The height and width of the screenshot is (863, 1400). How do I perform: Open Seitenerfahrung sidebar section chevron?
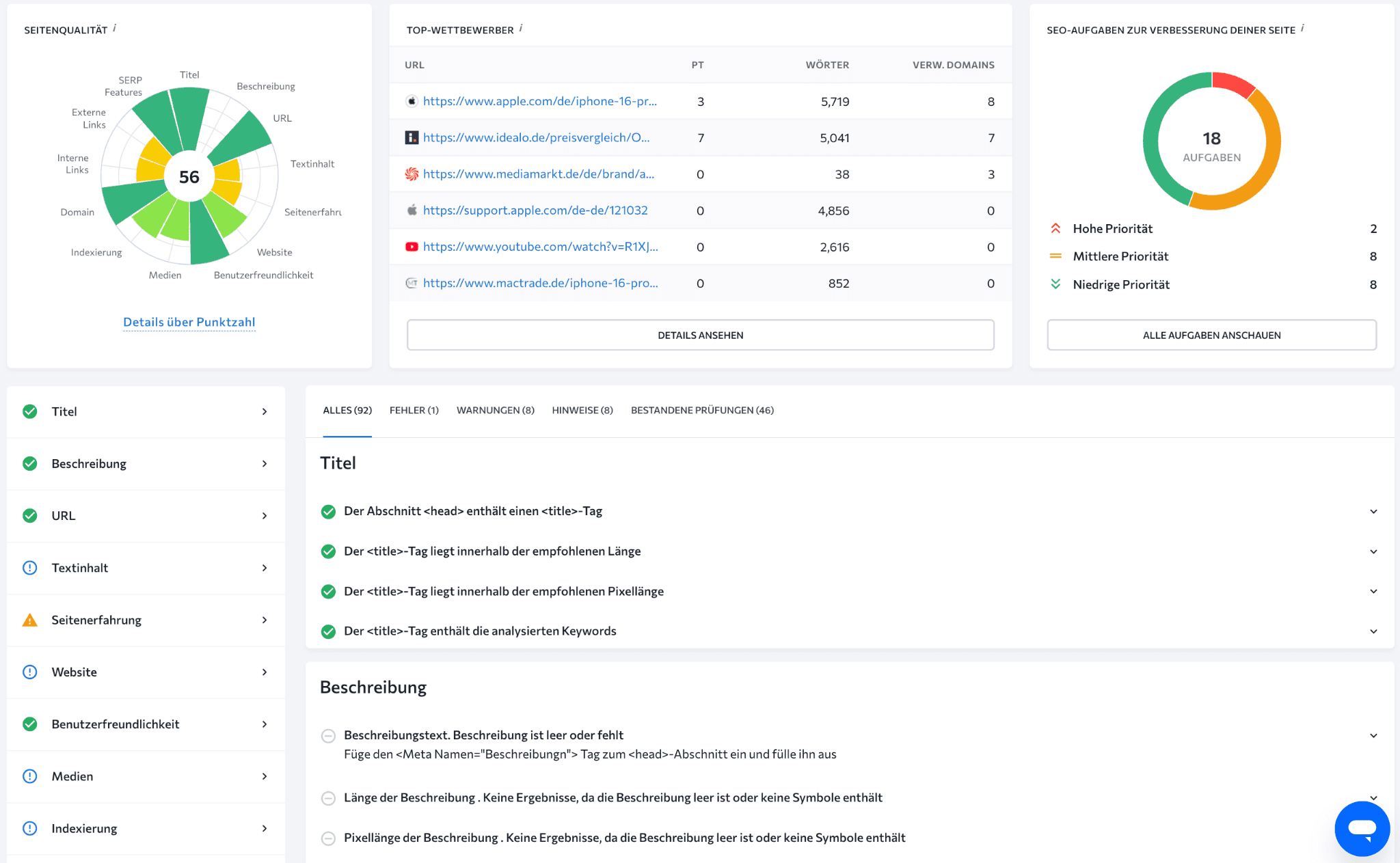[265, 620]
